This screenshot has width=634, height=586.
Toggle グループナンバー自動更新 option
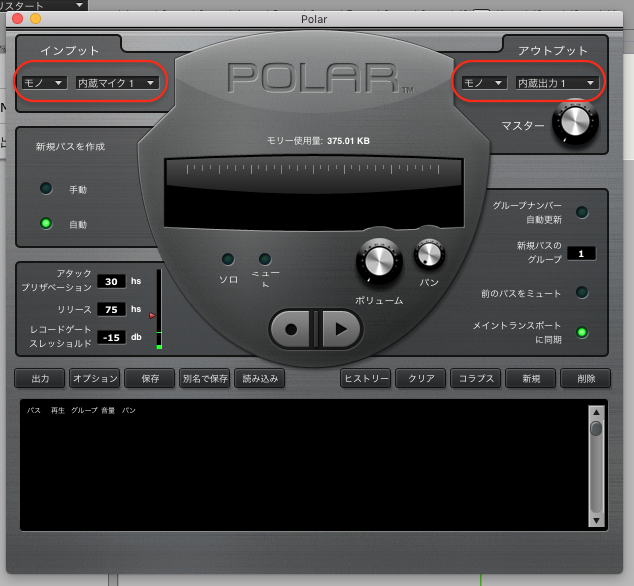coord(582,212)
